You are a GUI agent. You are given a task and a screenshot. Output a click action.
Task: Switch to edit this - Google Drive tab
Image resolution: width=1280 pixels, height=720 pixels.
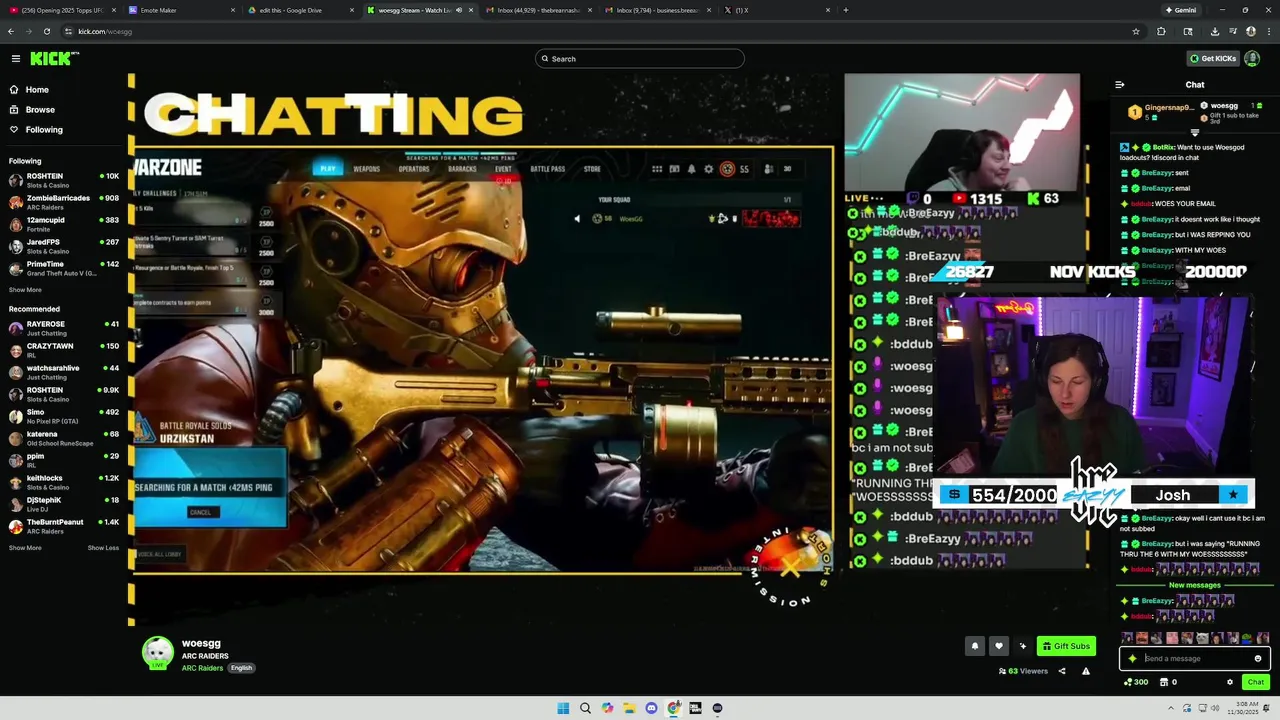pyautogui.click(x=300, y=10)
